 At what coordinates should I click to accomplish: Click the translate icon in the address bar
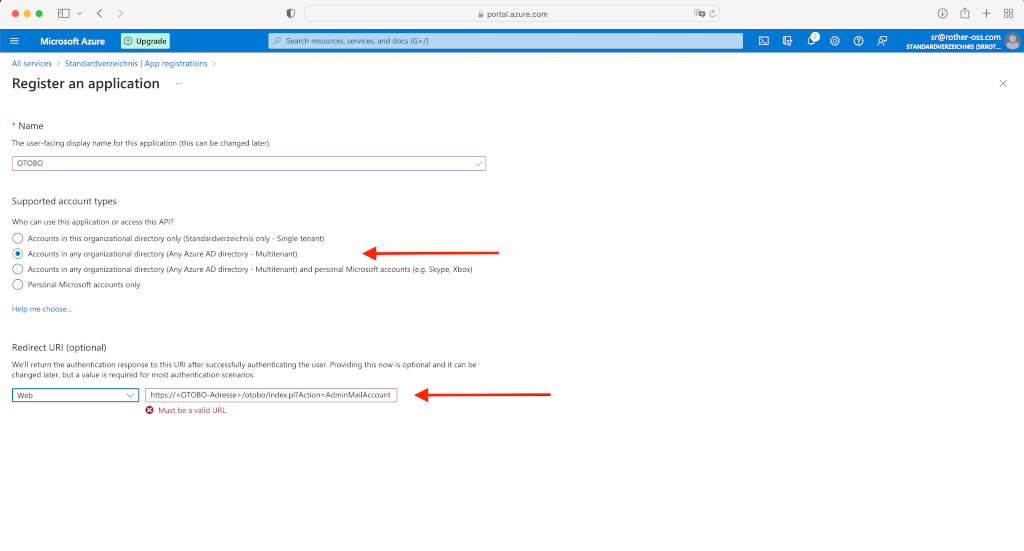tap(699, 13)
